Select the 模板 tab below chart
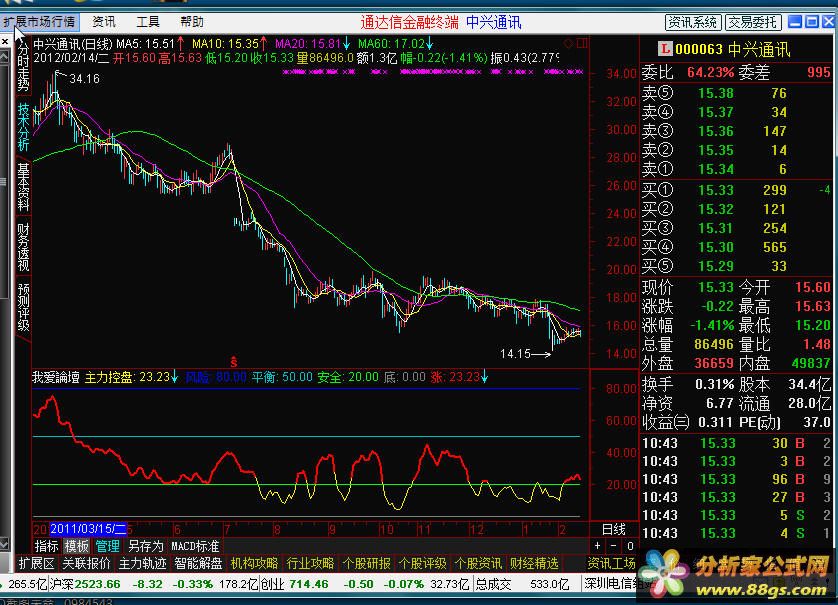The height and width of the screenshot is (605, 838). (76, 546)
